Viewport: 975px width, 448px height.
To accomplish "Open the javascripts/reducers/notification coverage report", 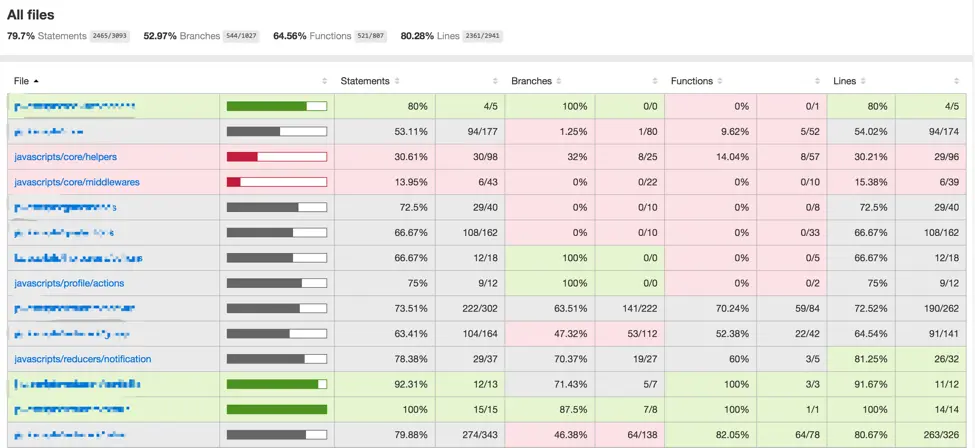I will click(x=82, y=359).
